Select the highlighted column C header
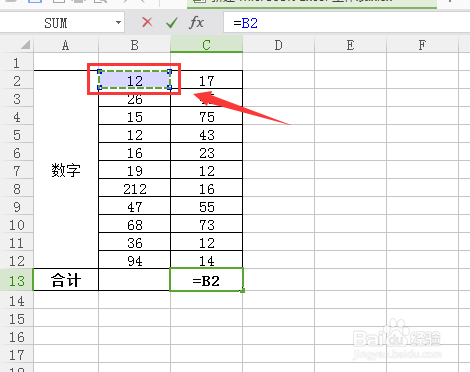 click(207, 45)
